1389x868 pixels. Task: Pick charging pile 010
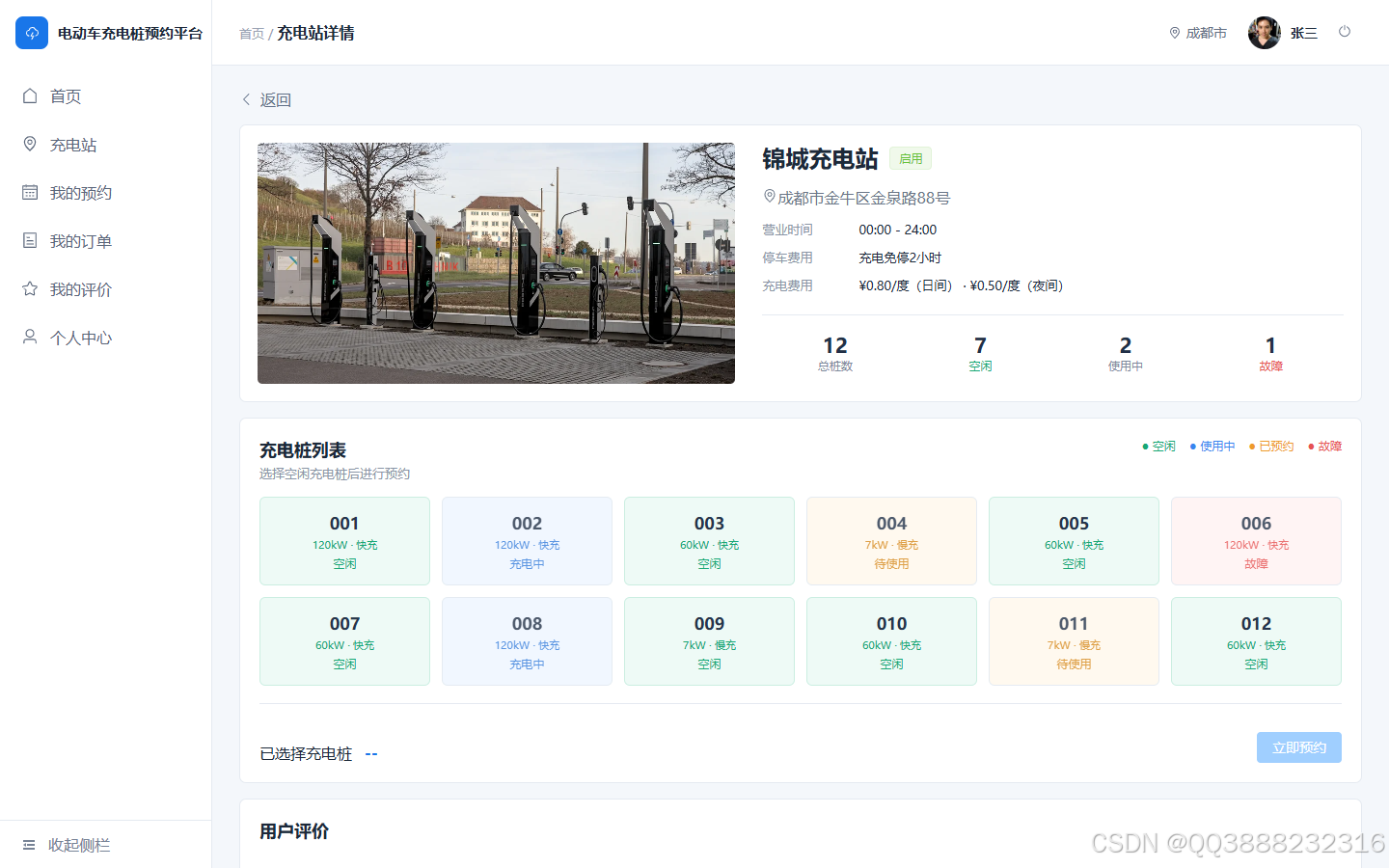891,641
